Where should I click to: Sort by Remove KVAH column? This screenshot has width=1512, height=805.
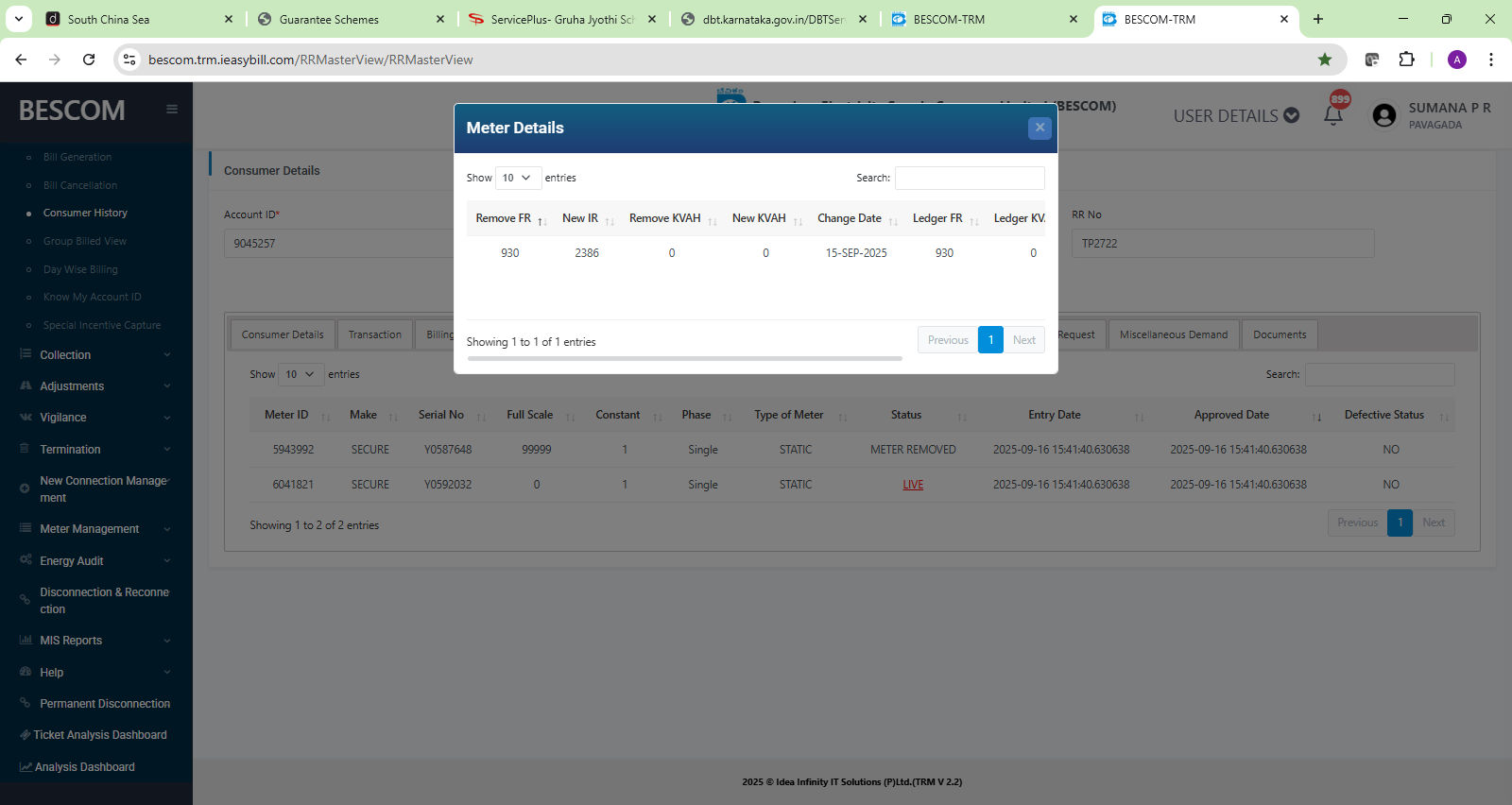[x=673, y=218]
